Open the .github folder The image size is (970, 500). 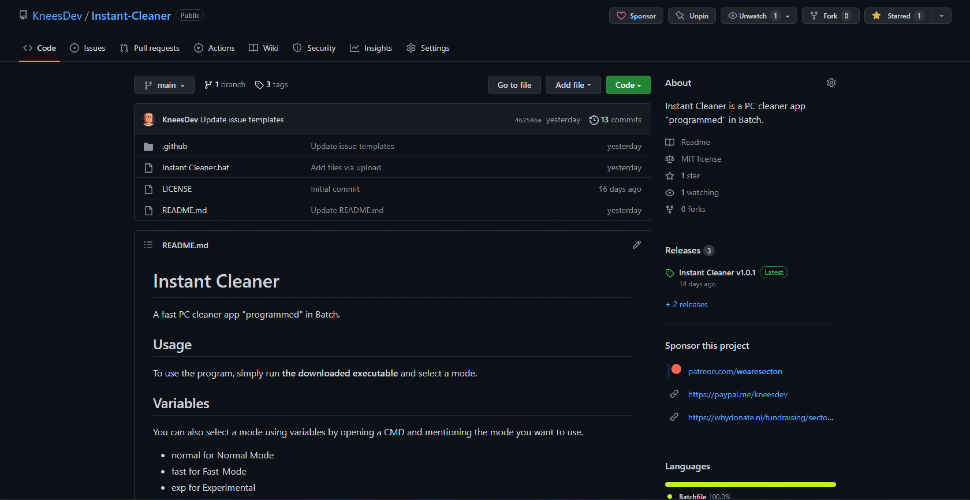(174, 147)
